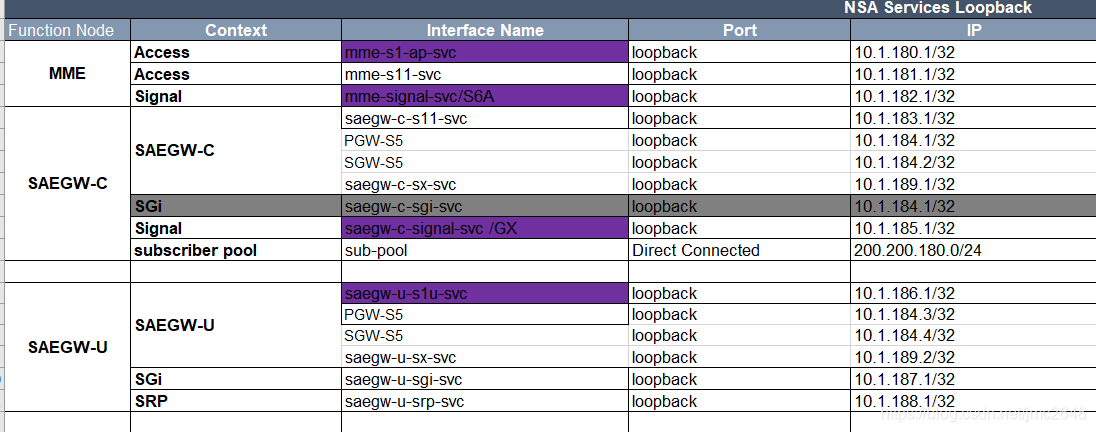This screenshot has height=432, width=1096.
Task: Select the mme-signal-svc/S6A cell
Action: tap(485, 96)
